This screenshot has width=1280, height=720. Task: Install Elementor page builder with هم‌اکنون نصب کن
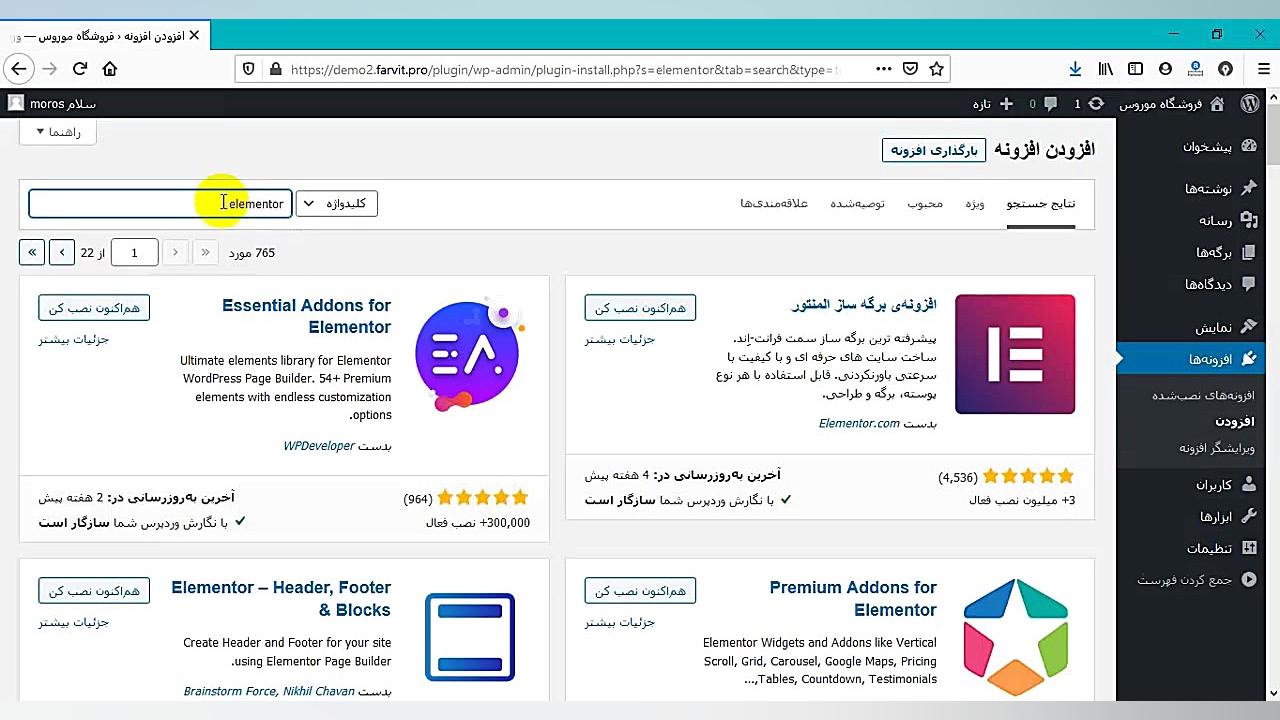(640, 308)
